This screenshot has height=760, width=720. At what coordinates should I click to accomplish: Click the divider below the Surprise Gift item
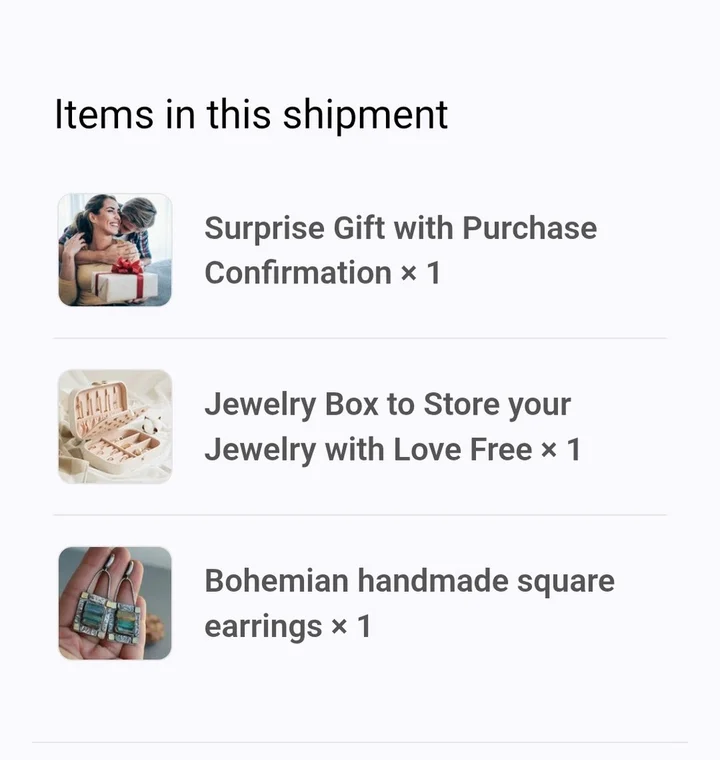[x=360, y=339]
